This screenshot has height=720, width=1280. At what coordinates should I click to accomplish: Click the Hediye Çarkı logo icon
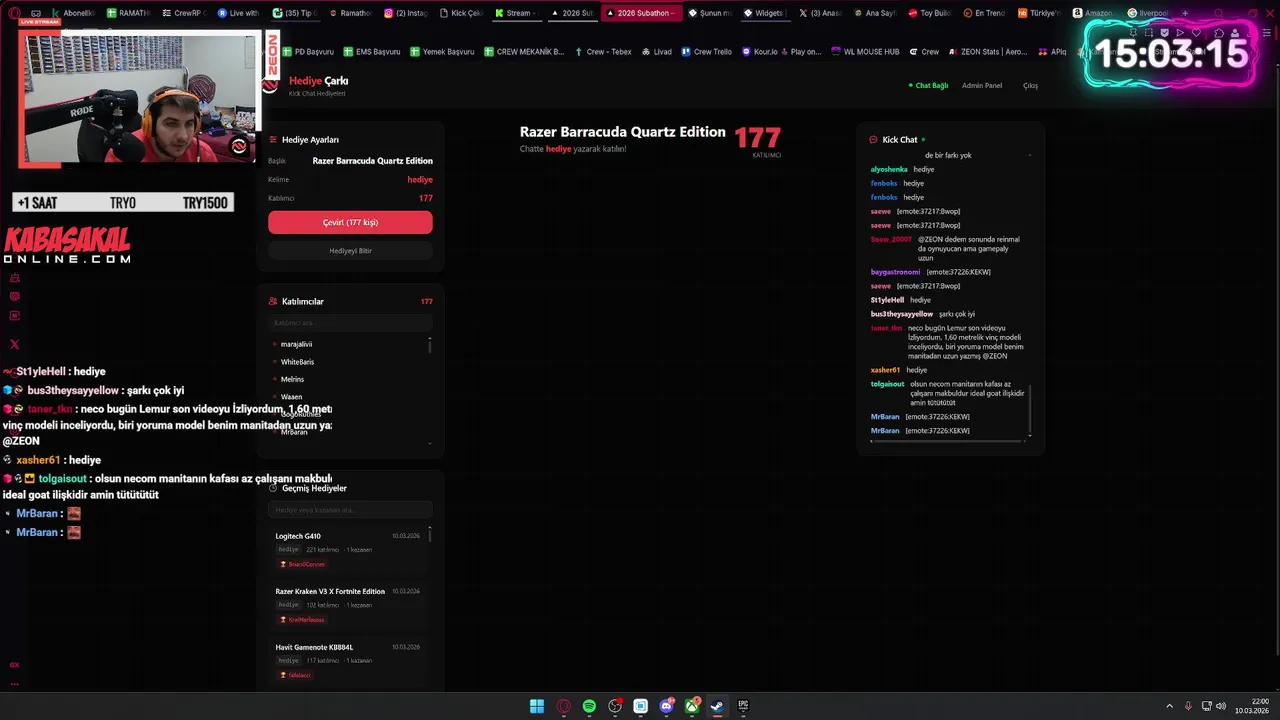(270, 86)
